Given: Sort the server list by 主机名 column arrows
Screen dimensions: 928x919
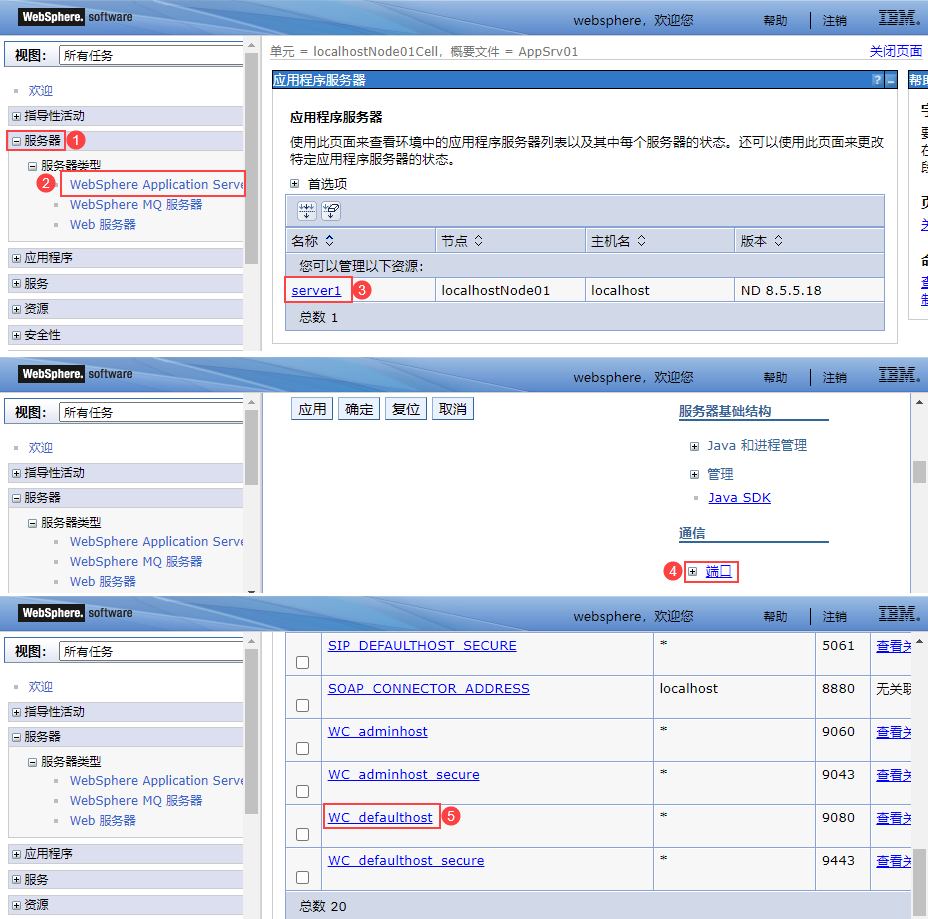Looking at the screenshot, I should pos(641,240).
